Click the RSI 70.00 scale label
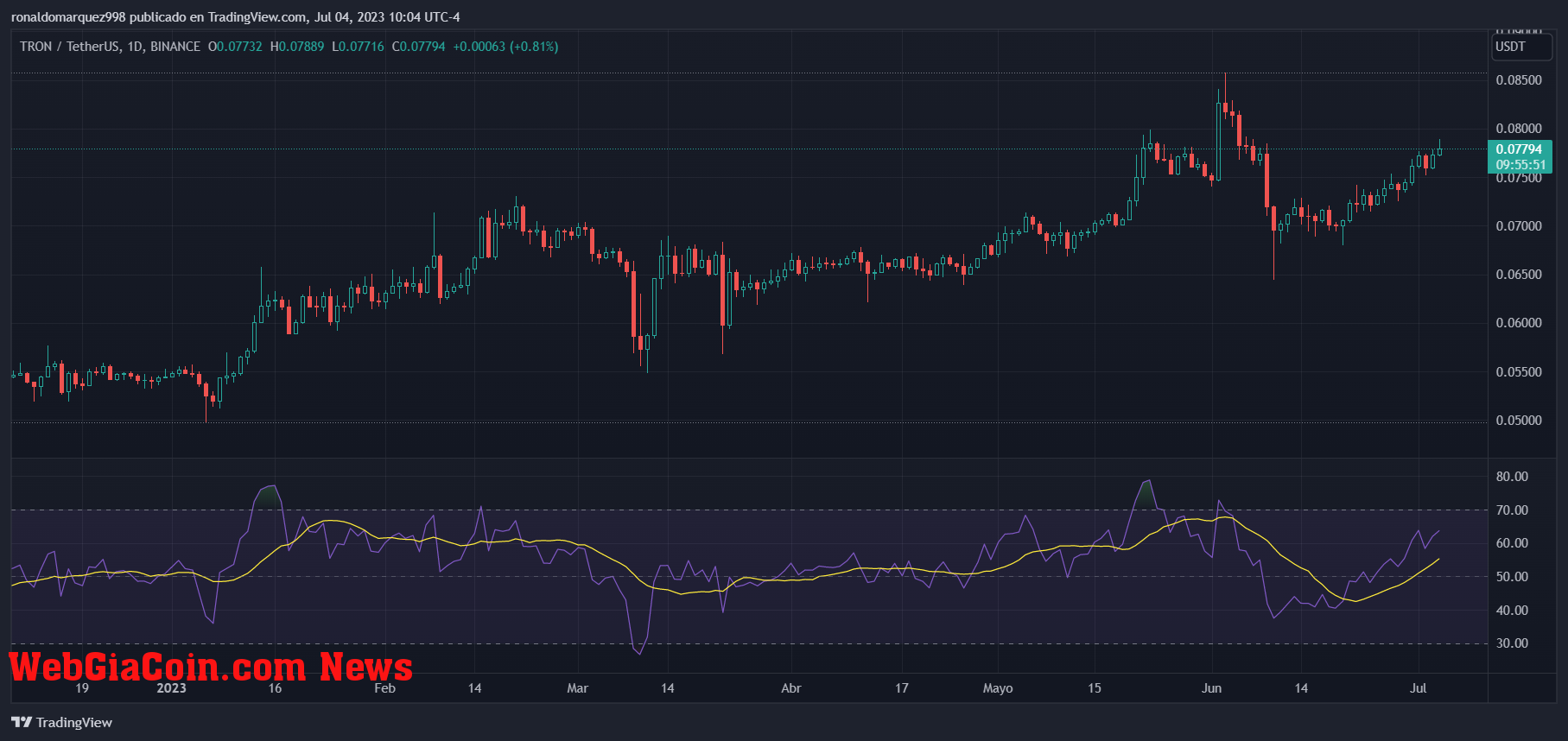Screen dimensions: 1568x741 [1512, 510]
